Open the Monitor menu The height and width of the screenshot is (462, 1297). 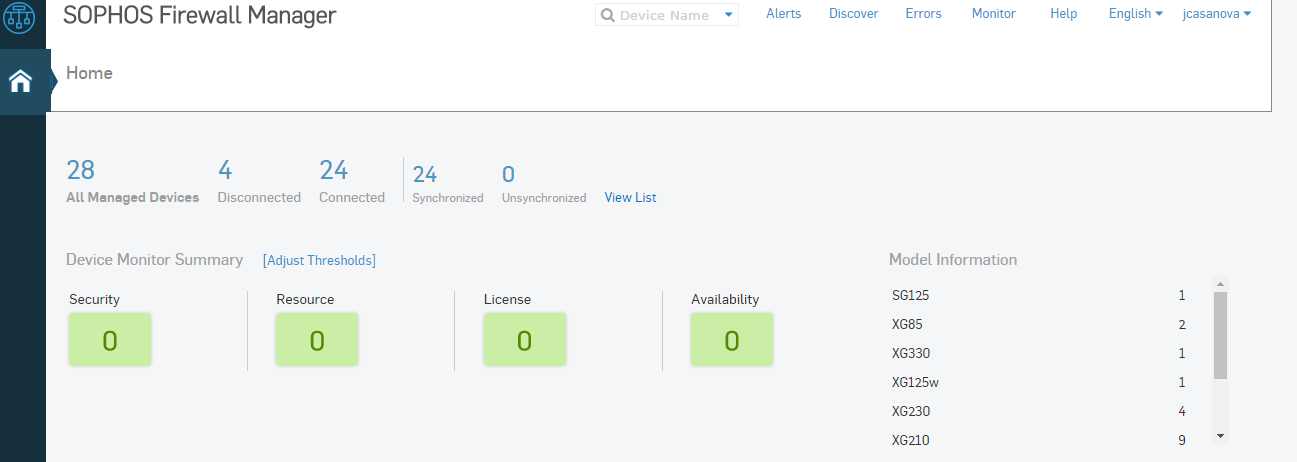[994, 14]
